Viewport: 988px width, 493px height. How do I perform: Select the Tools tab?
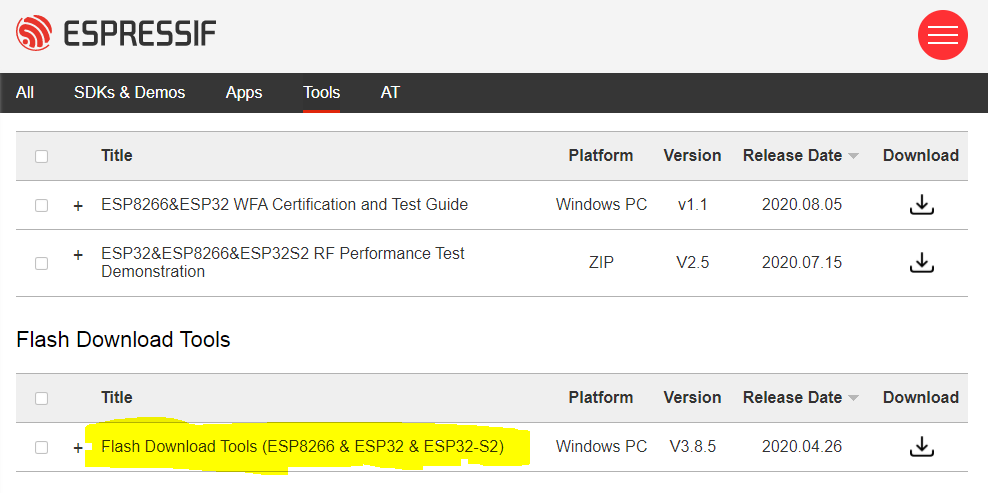pyautogui.click(x=321, y=93)
